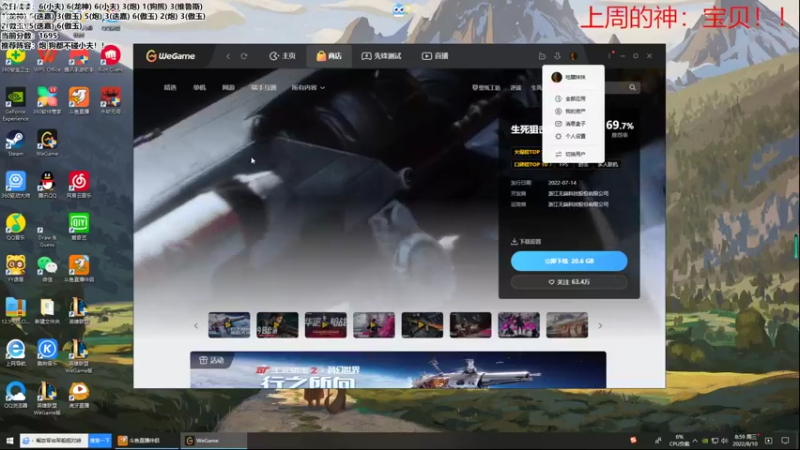Screen dimensions: 800x450
Task: Open 新建文件夹 folder on desktop
Action: [x=47, y=311]
